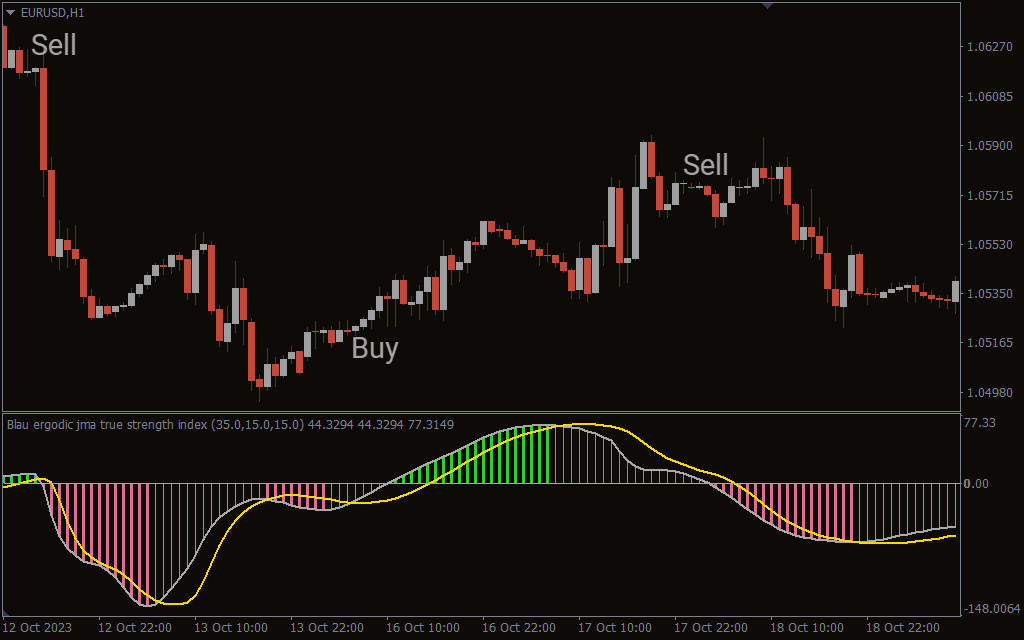This screenshot has height=640, width=1024.
Task: Select the Buy text label on chart
Action: point(374,349)
